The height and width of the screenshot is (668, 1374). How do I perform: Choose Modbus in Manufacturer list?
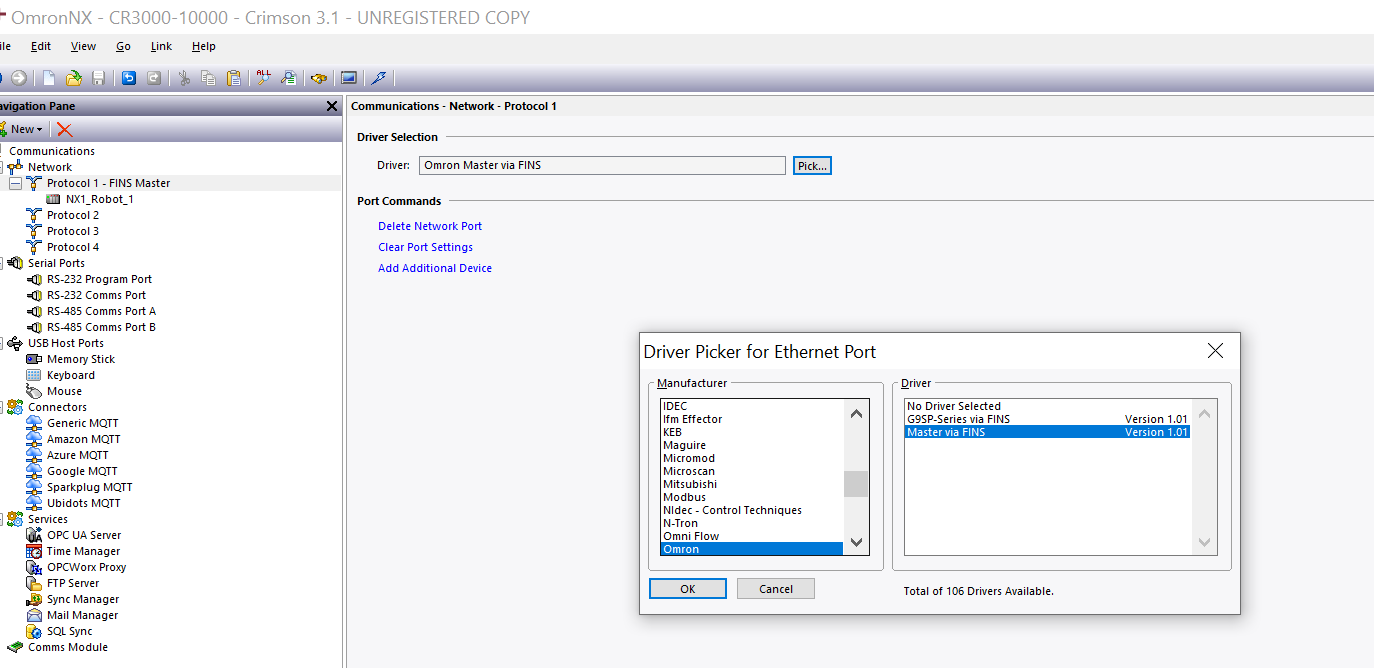tap(752, 497)
